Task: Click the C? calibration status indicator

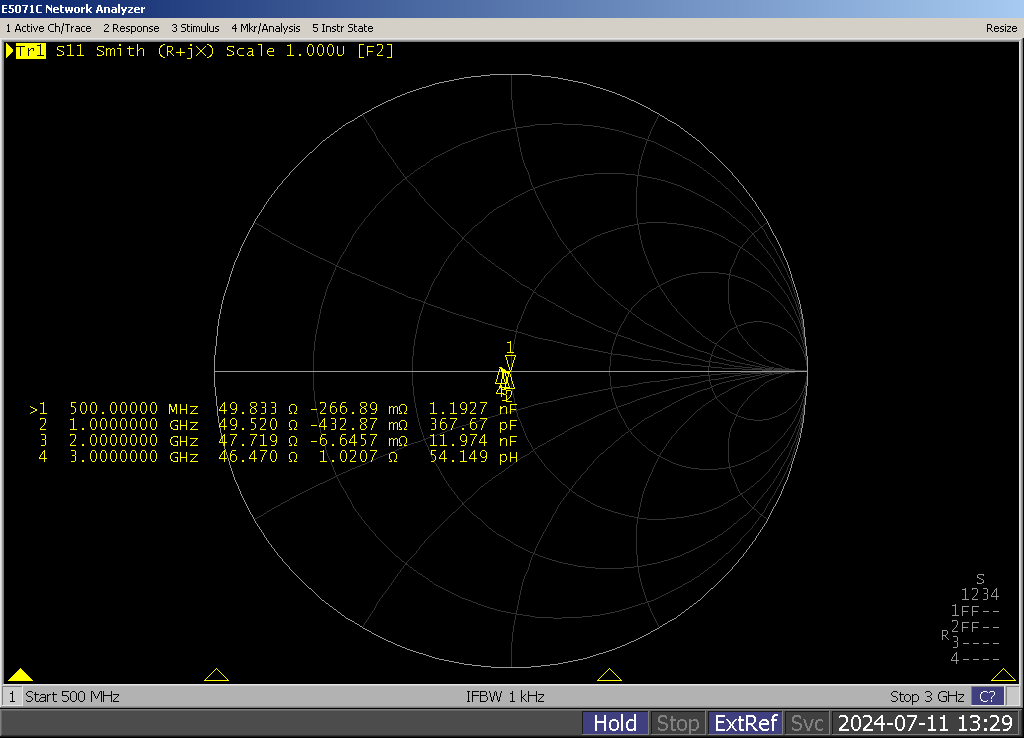Action: point(987,696)
